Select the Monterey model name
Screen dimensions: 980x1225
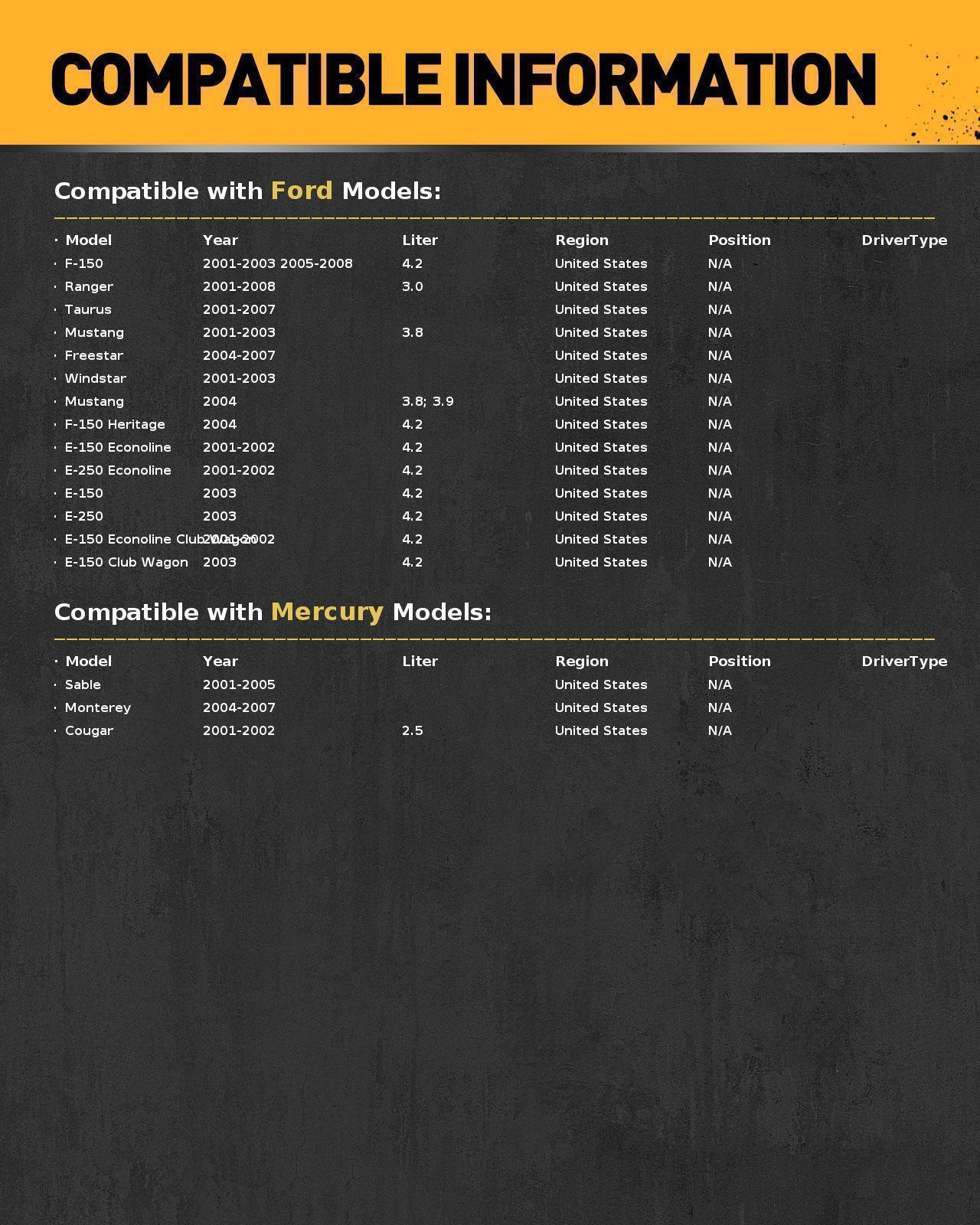[x=98, y=707]
